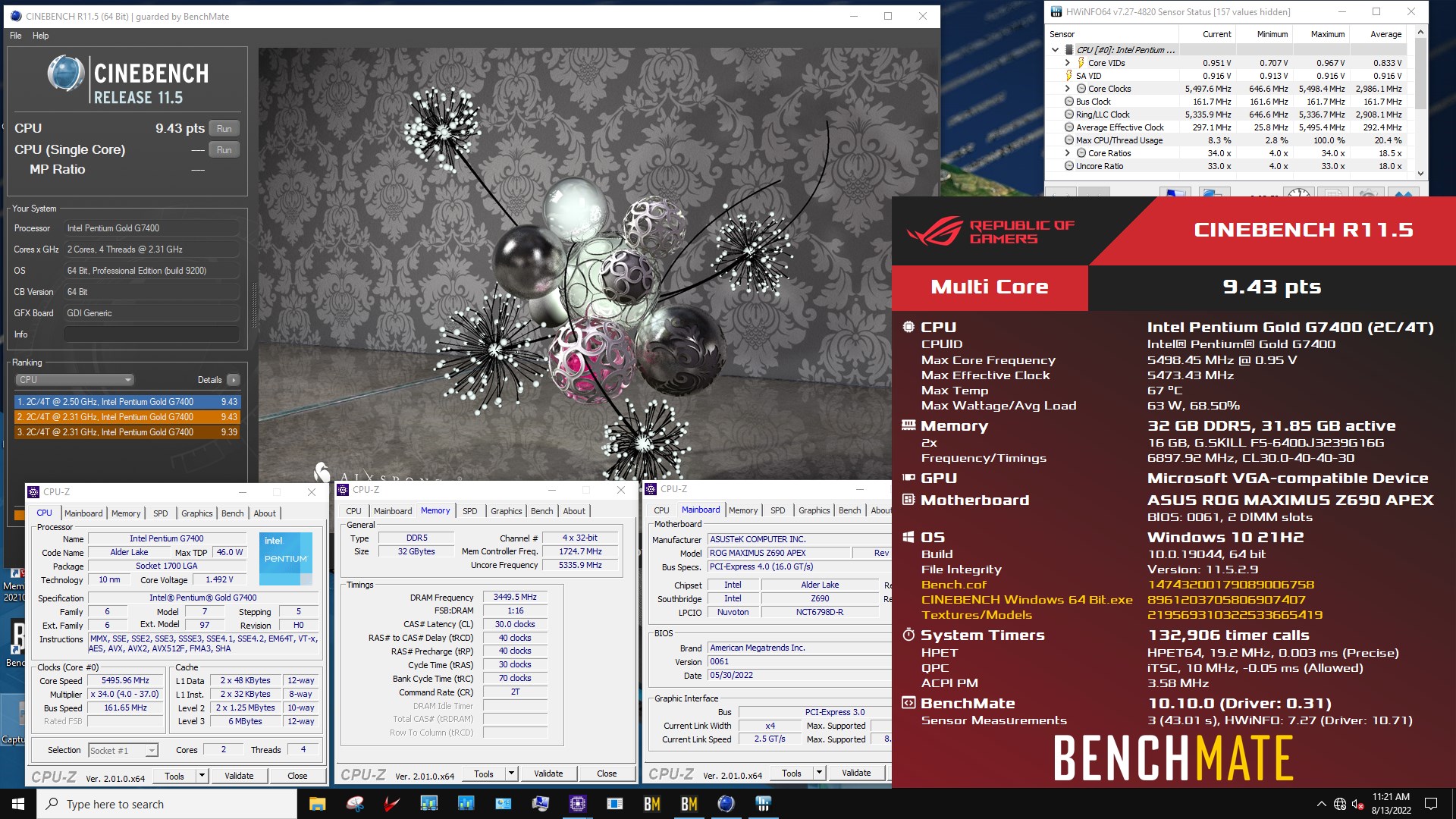Click Validate in the CPU-Z Memory window

(548, 773)
